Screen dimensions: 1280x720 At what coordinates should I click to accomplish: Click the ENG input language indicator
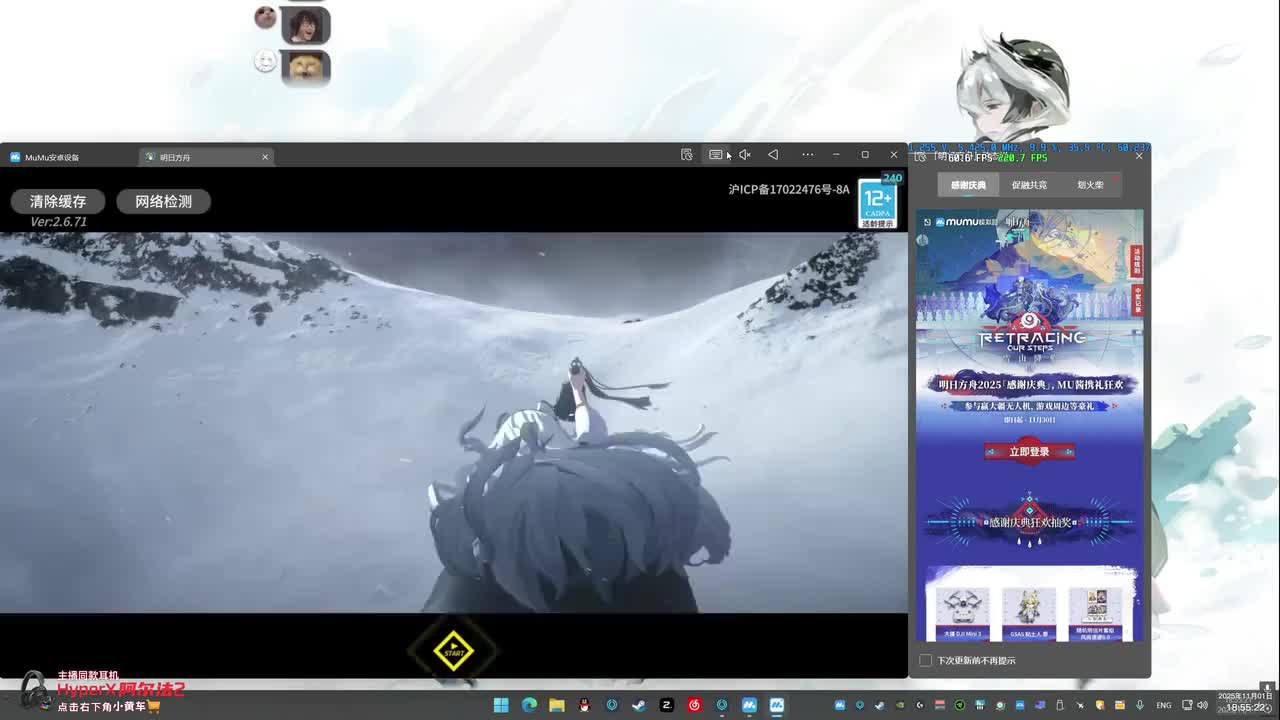coord(1164,706)
